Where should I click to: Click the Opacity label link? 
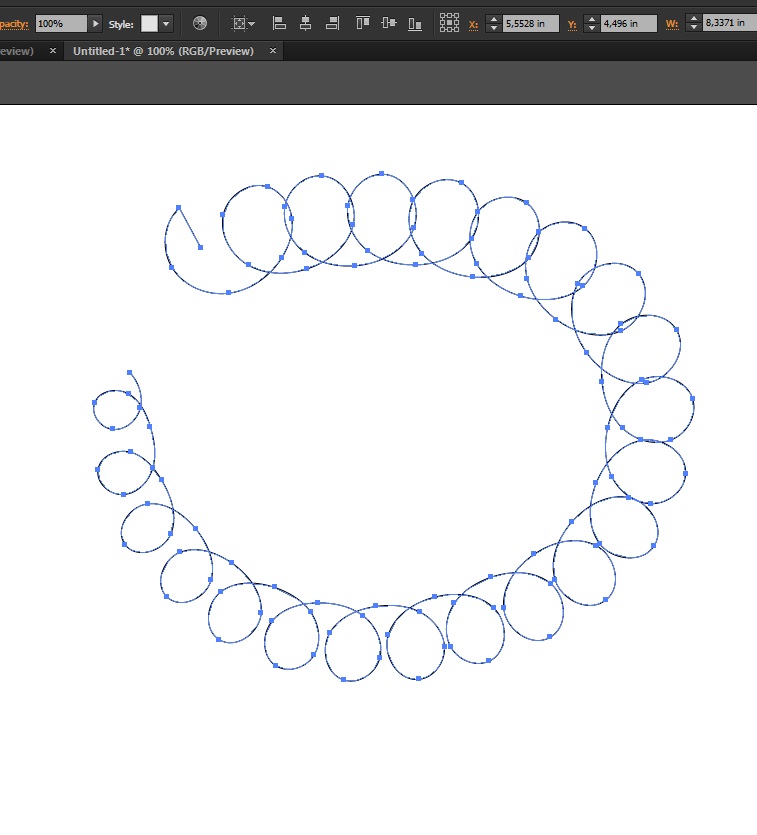(x=14, y=24)
